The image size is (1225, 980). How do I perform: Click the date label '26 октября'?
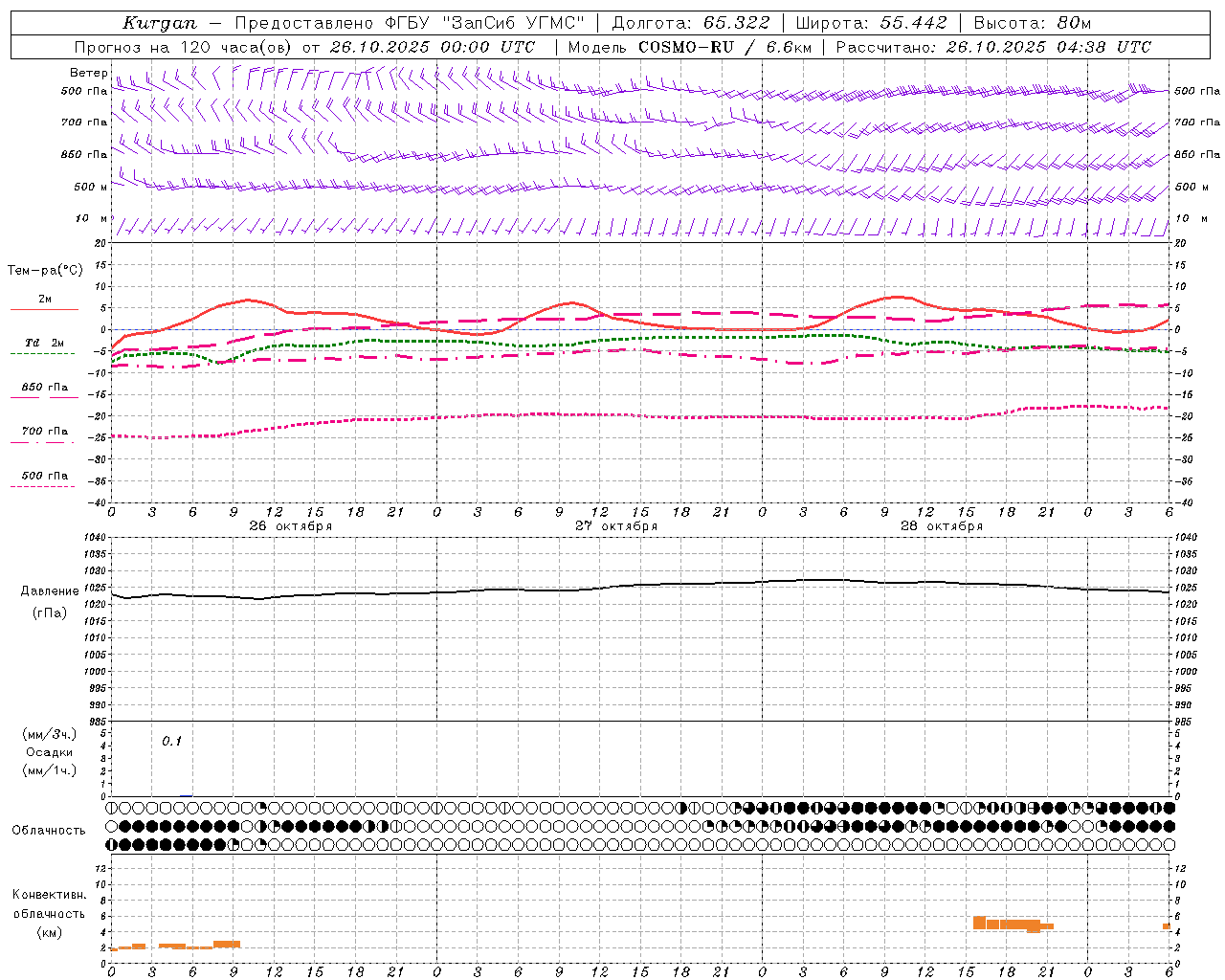(x=291, y=526)
